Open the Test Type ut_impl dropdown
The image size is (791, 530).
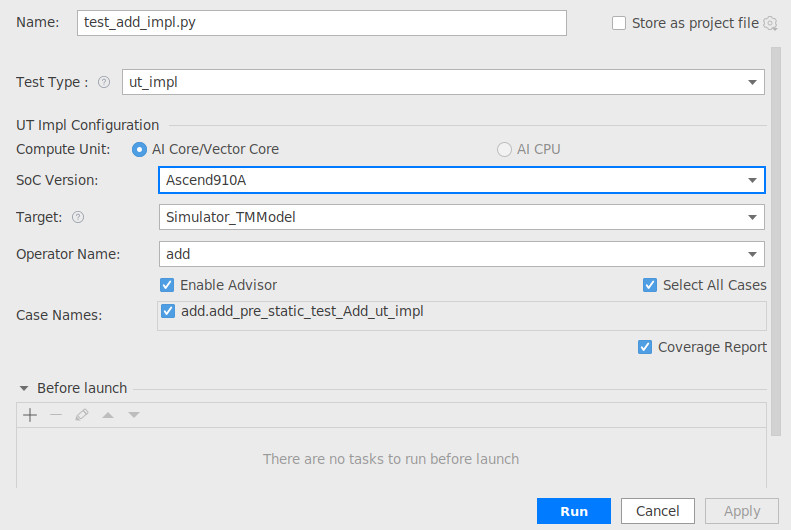(x=443, y=82)
